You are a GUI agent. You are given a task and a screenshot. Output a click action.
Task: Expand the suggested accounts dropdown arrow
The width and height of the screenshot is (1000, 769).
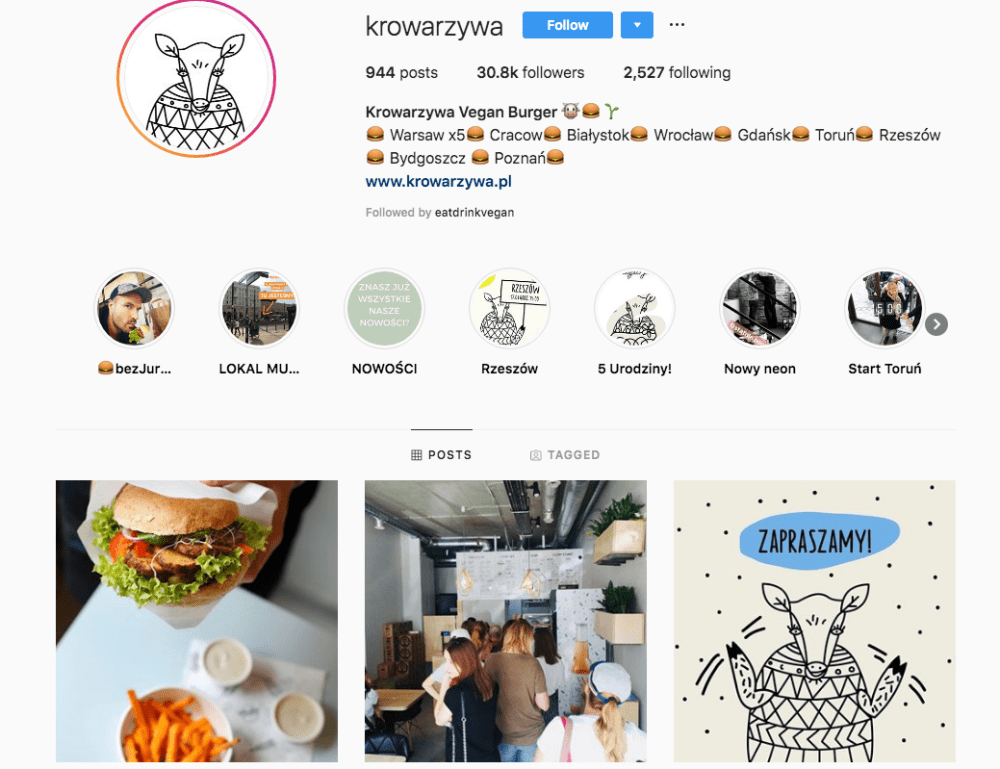coord(637,25)
